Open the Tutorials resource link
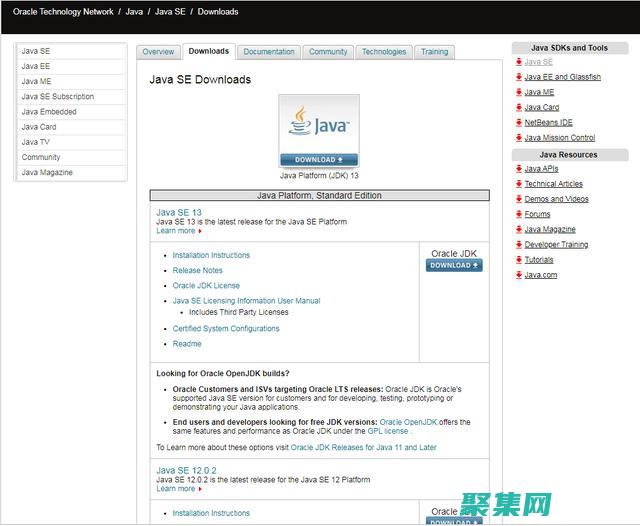 539,260
